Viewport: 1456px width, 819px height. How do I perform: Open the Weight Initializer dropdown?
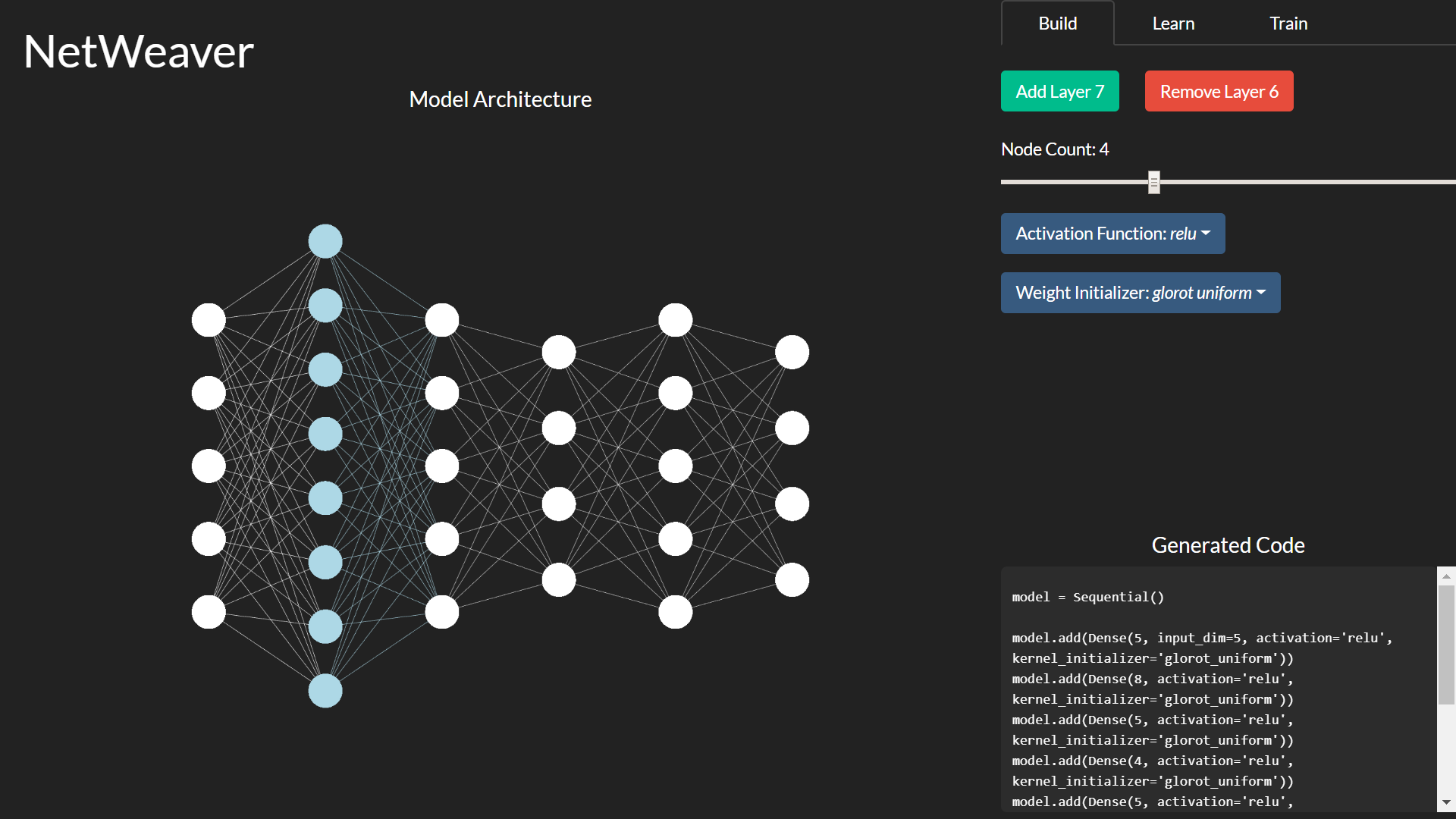[x=1140, y=293]
